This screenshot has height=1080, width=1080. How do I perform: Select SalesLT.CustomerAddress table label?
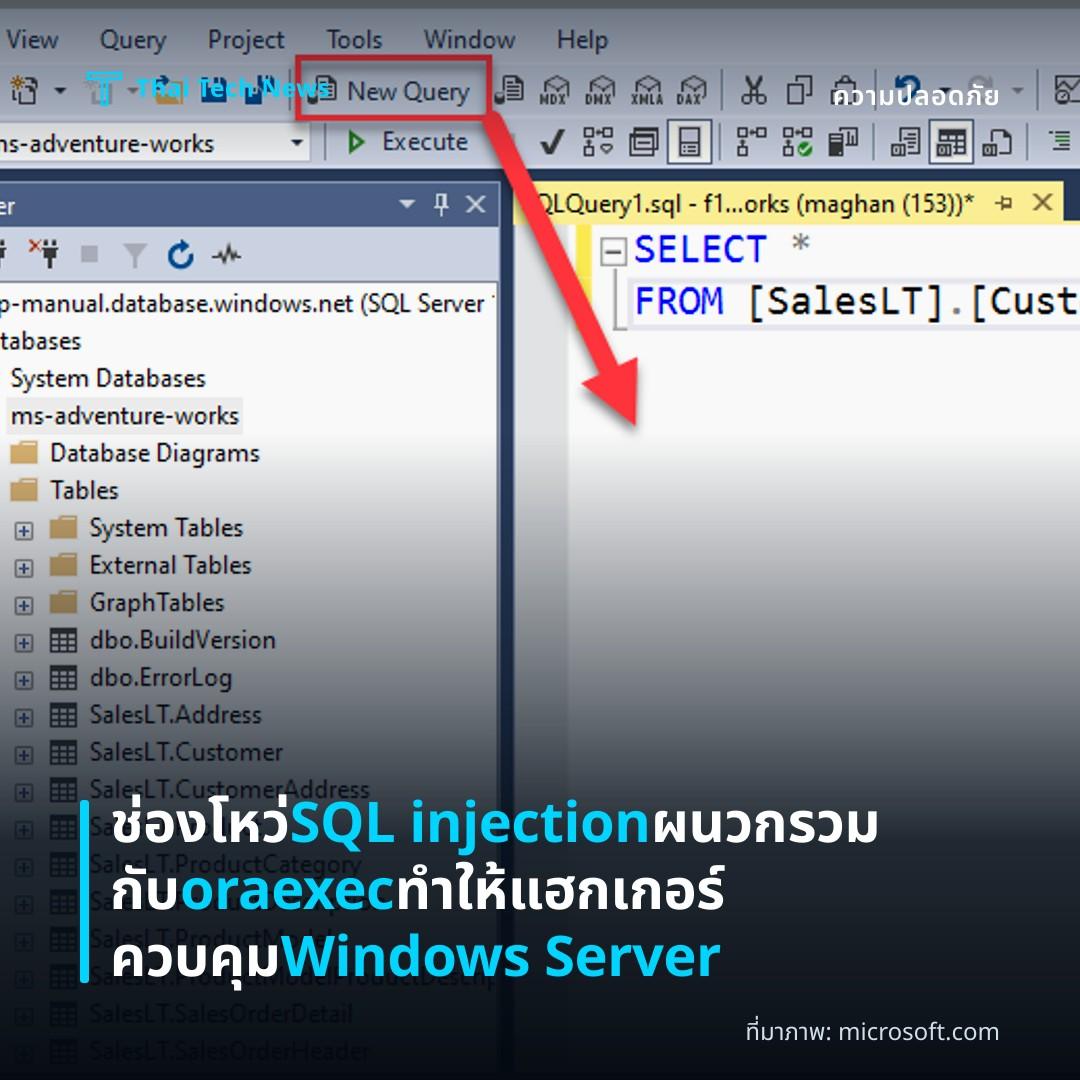(x=229, y=789)
